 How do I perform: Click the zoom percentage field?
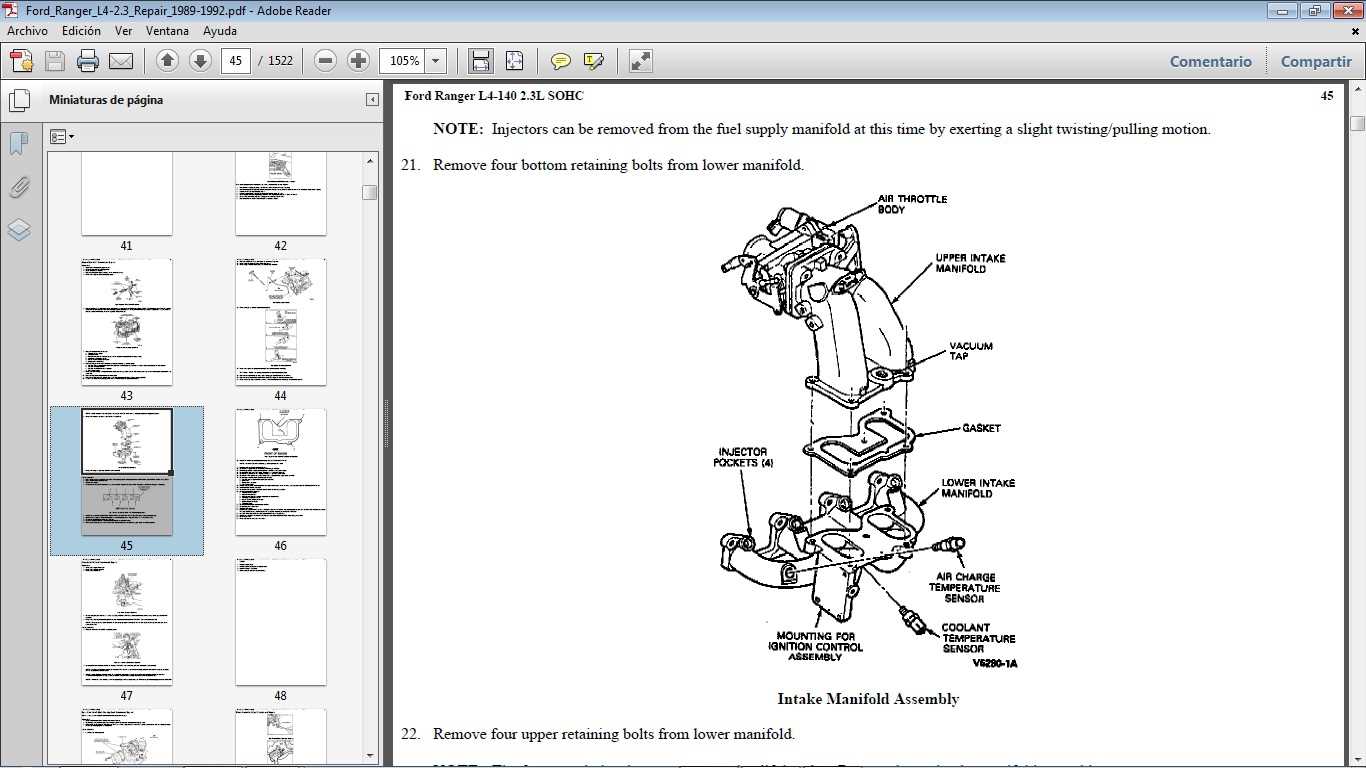pyautogui.click(x=403, y=61)
